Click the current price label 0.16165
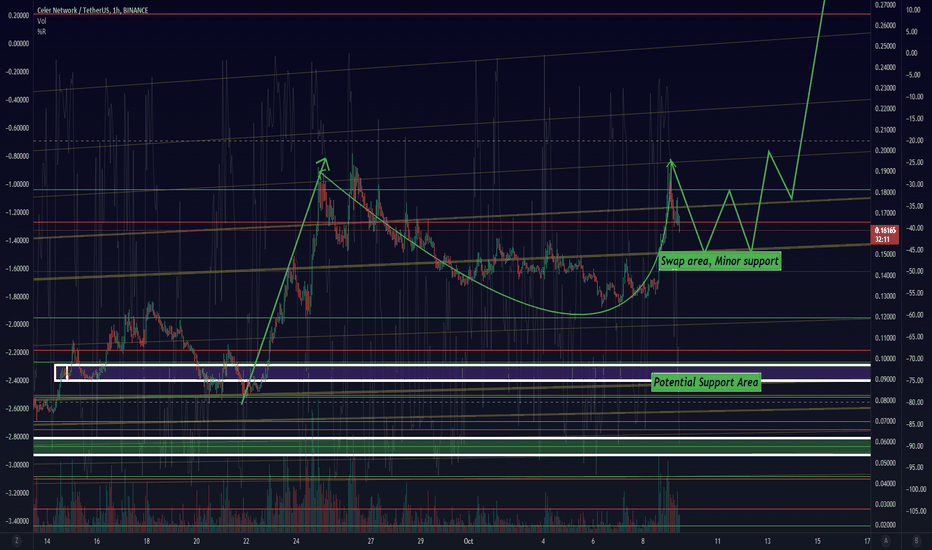This screenshot has width=932, height=550. (x=885, y=230)
